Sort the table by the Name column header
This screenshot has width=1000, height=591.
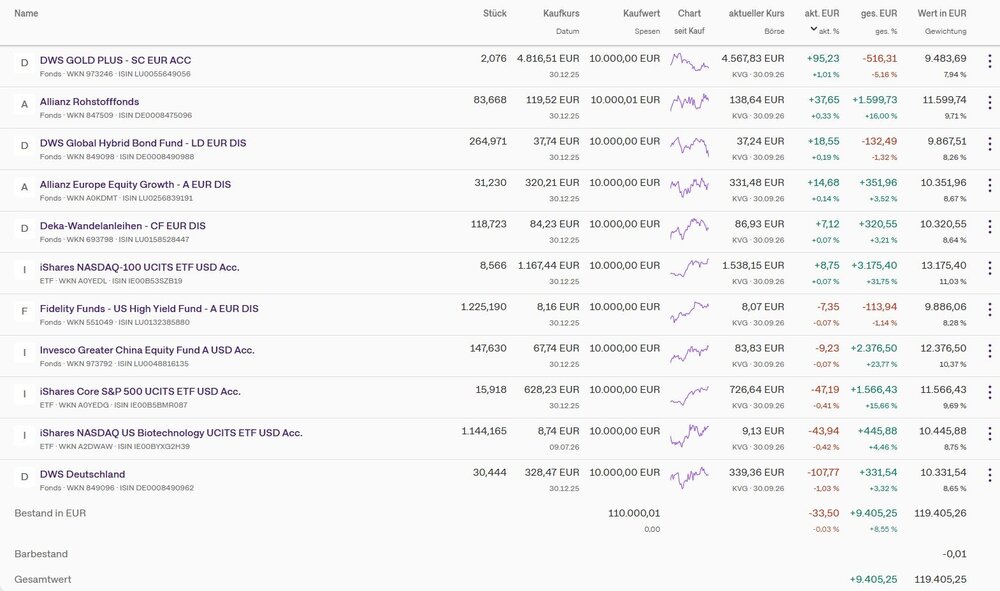point(26,13)
